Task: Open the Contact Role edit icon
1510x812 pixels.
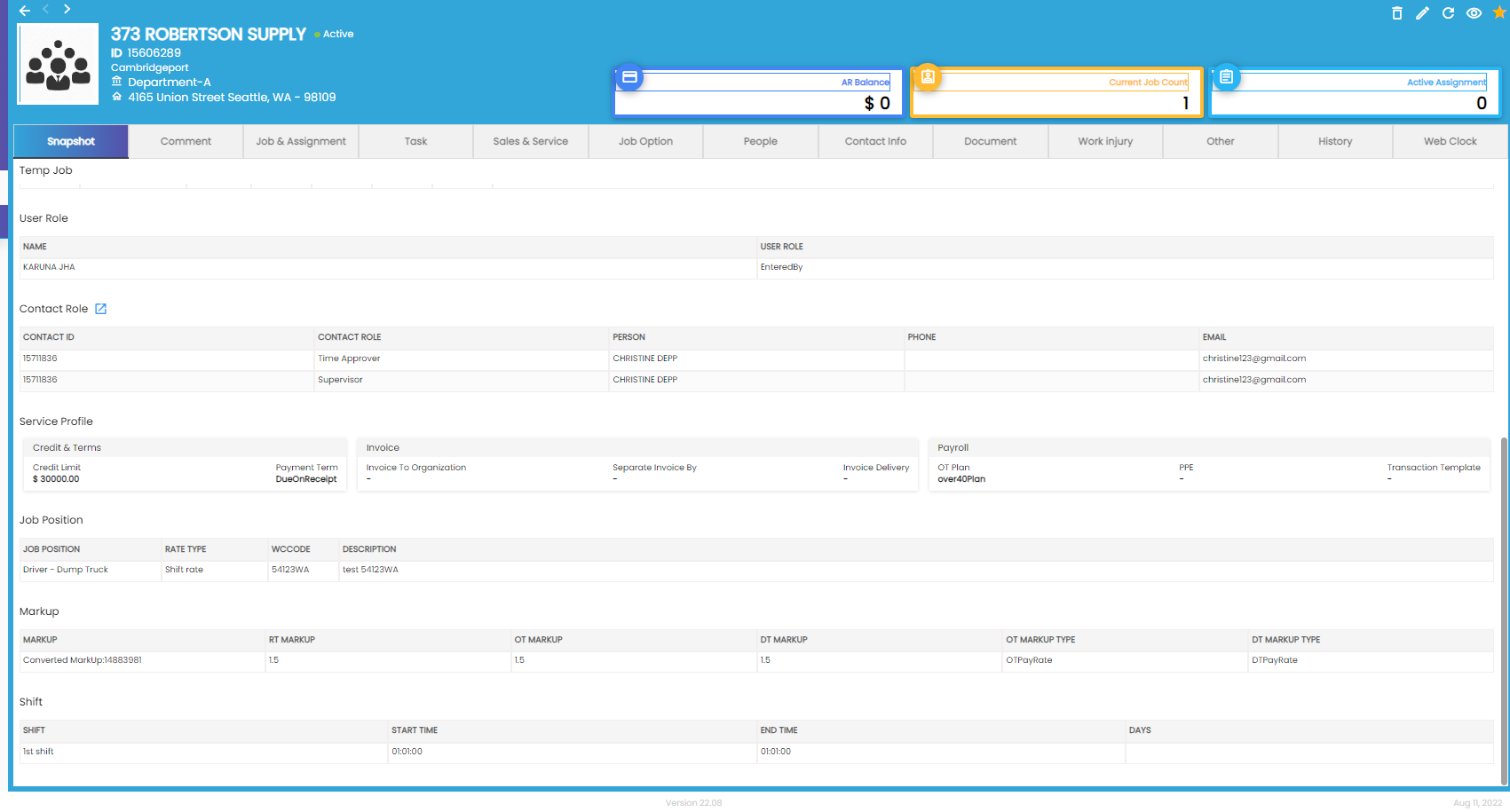Action: pyautogui.click(x=100, y=309)
